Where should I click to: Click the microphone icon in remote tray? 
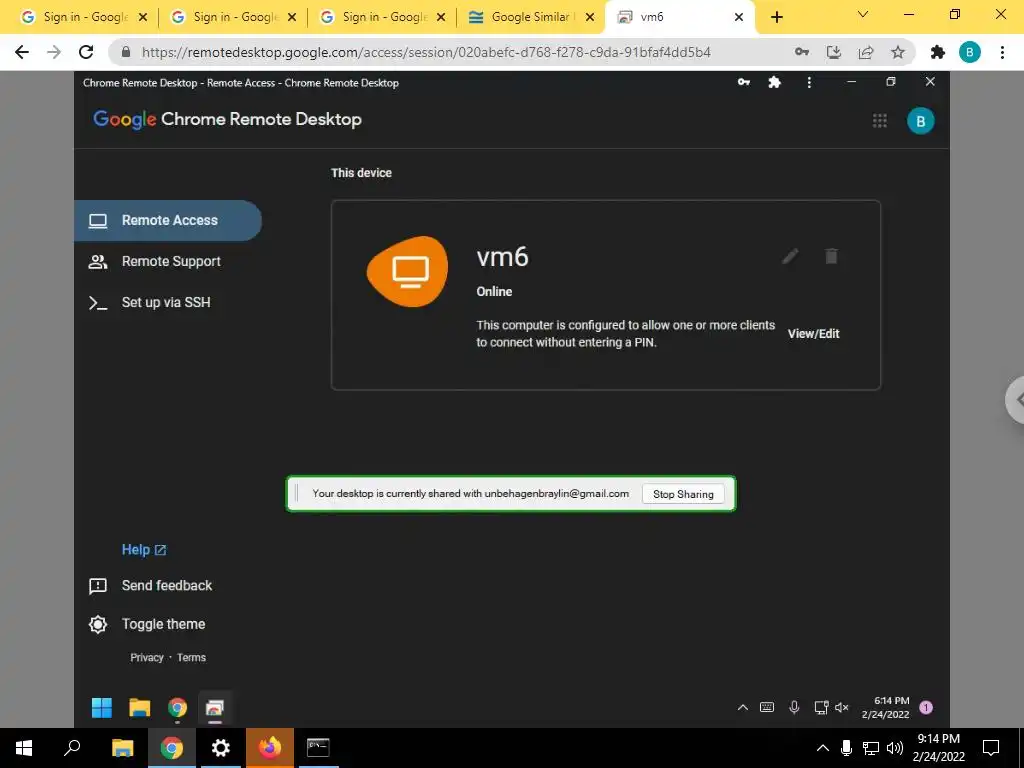[794, 707]
